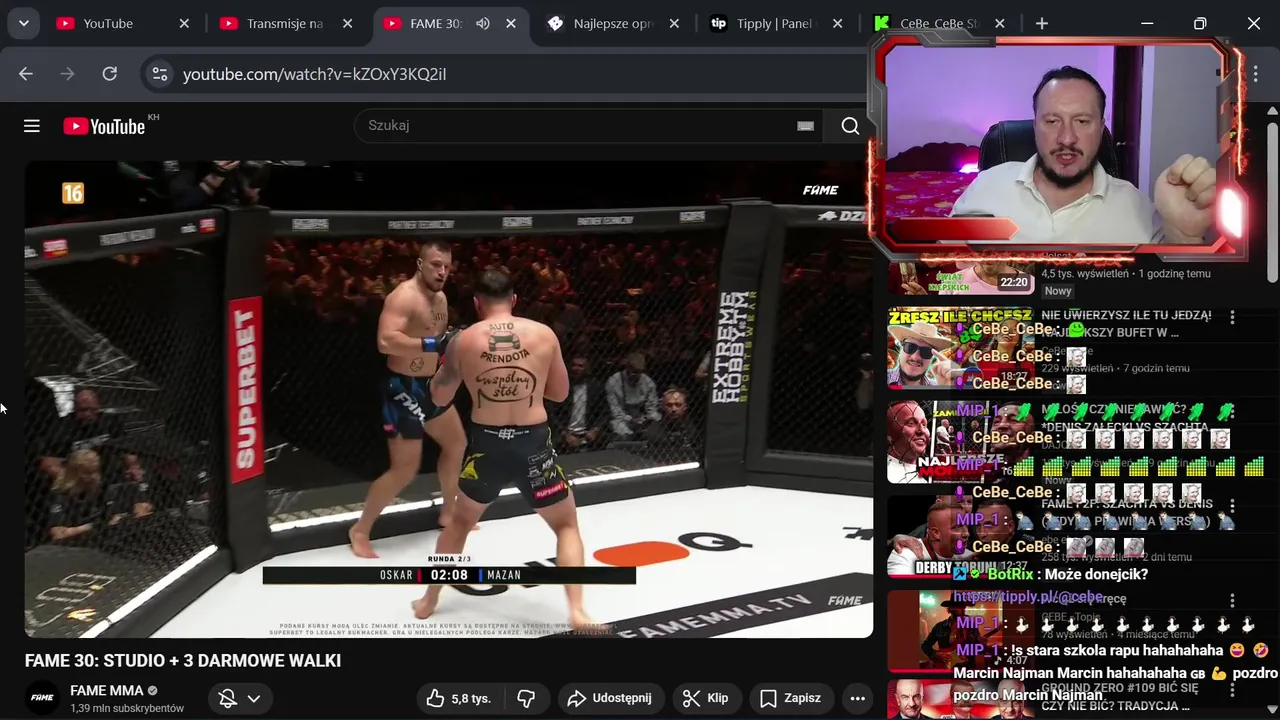
Task: Click the 1,39 mln subskrybentów text
Action: click(x=127, y=708)
